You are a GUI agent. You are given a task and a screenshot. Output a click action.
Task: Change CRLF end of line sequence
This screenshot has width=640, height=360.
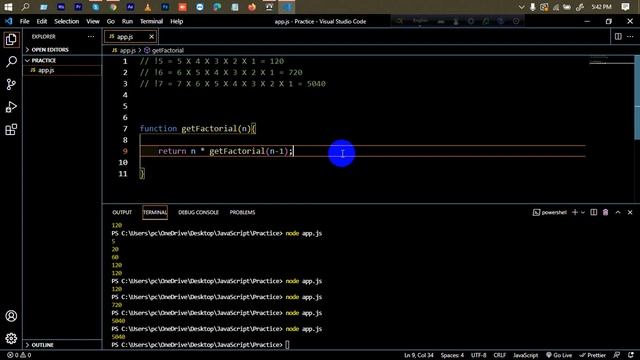(x=500, y=355)
